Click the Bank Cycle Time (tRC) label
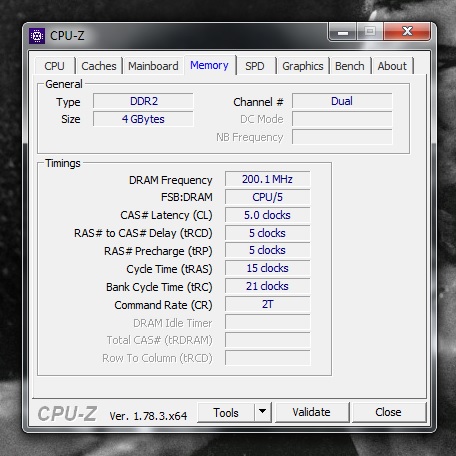 point(159,287)
